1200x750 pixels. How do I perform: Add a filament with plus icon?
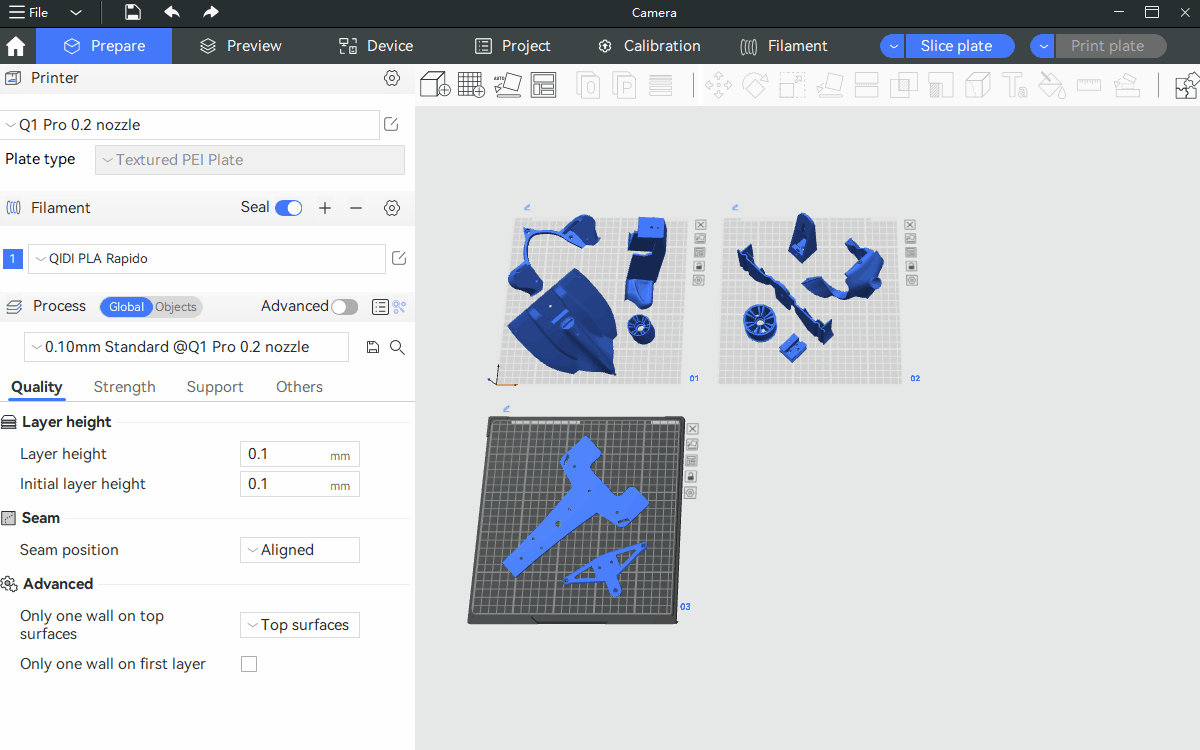[x=324, y=208]
